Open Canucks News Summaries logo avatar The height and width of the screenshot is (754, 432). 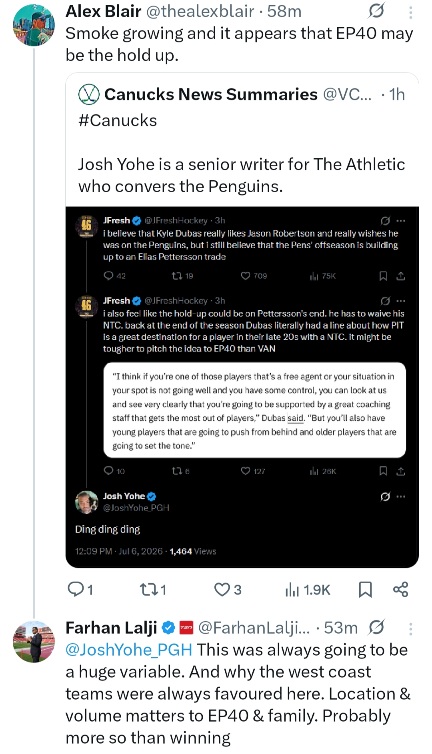(89, 94)
